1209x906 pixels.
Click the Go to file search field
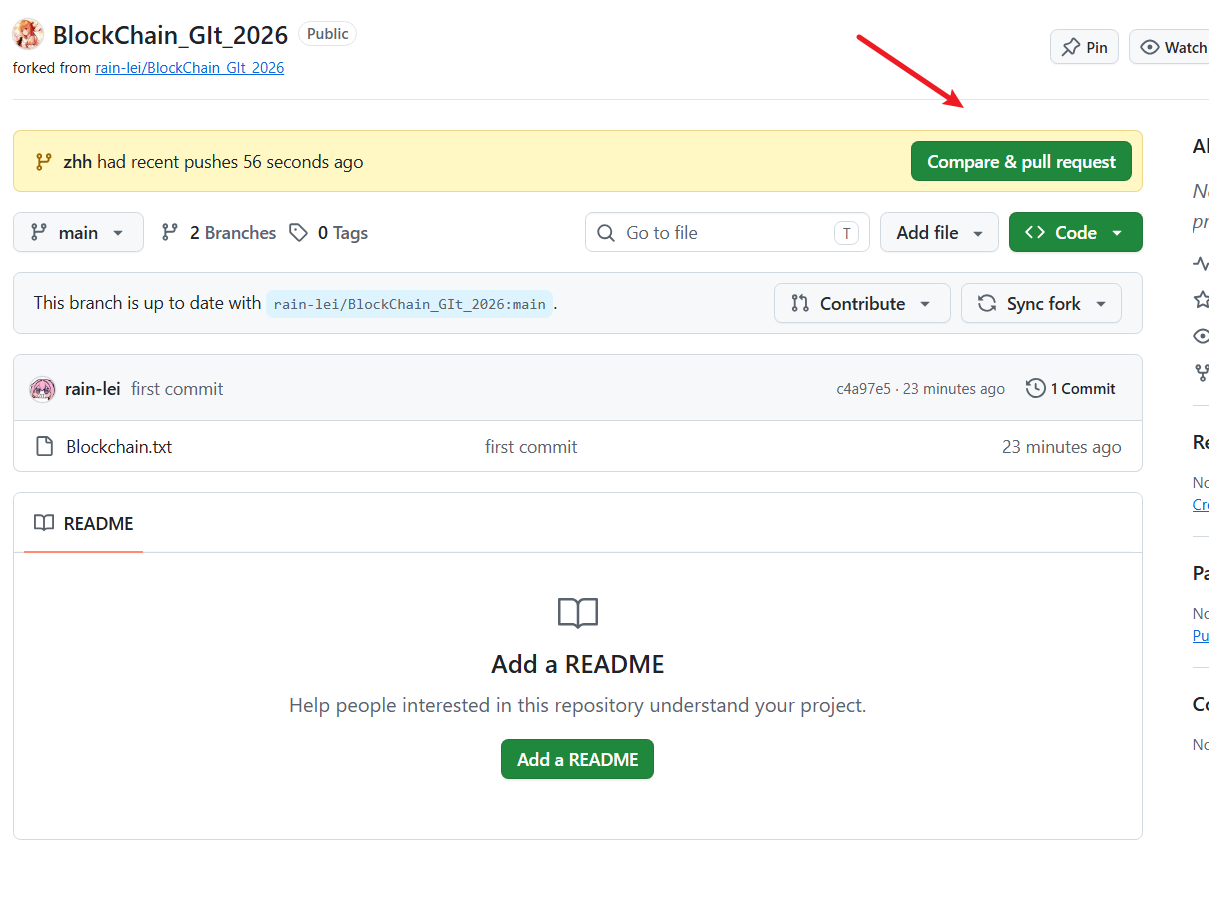click(x=727, y=233)
